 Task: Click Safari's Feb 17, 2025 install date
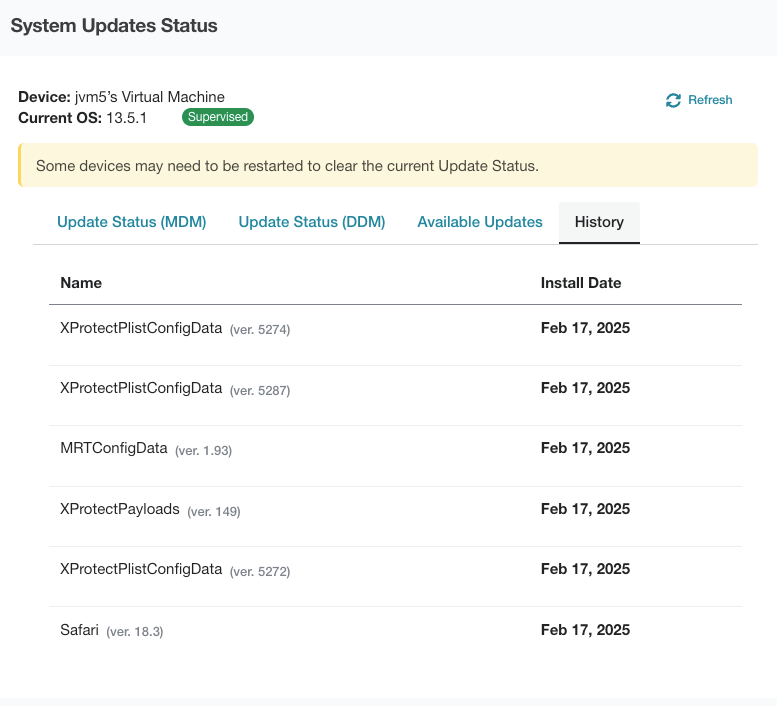pos(585,630)
